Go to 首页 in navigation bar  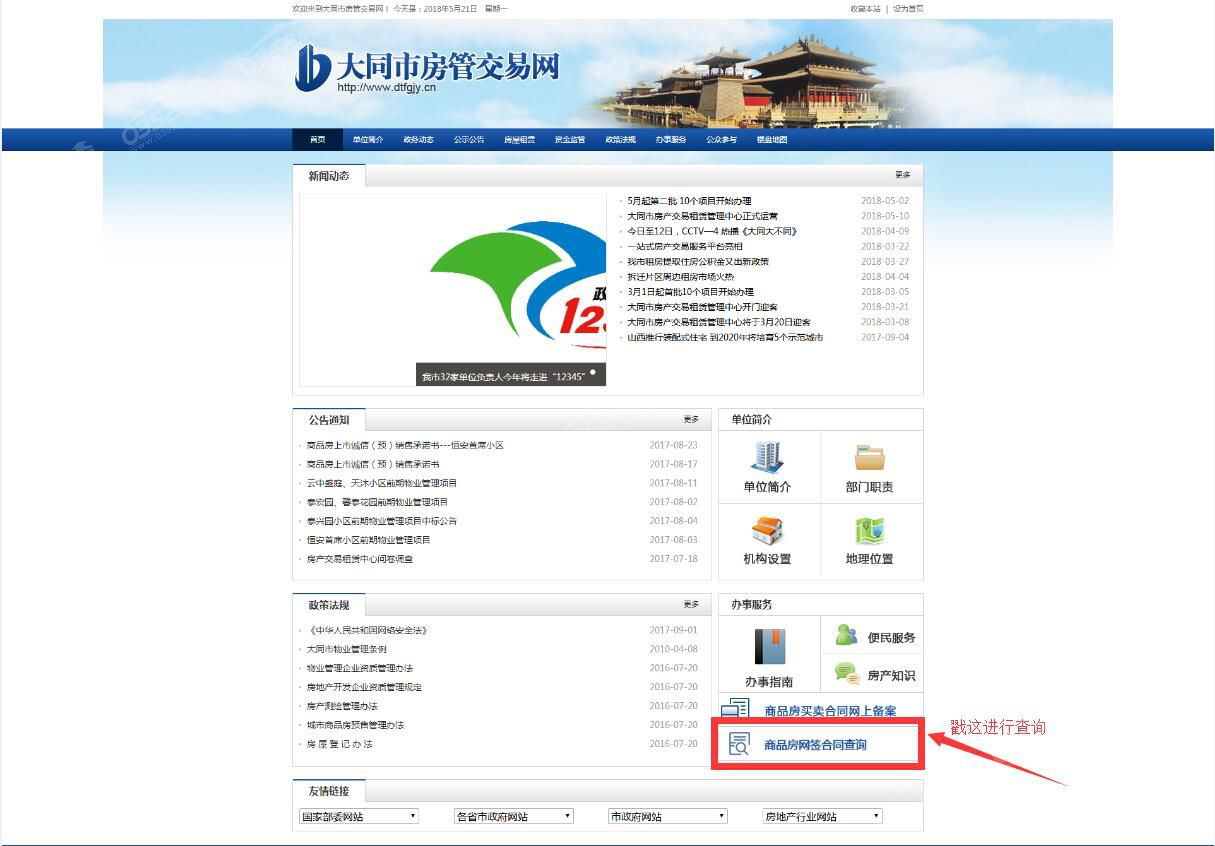(x=317, y=140)
